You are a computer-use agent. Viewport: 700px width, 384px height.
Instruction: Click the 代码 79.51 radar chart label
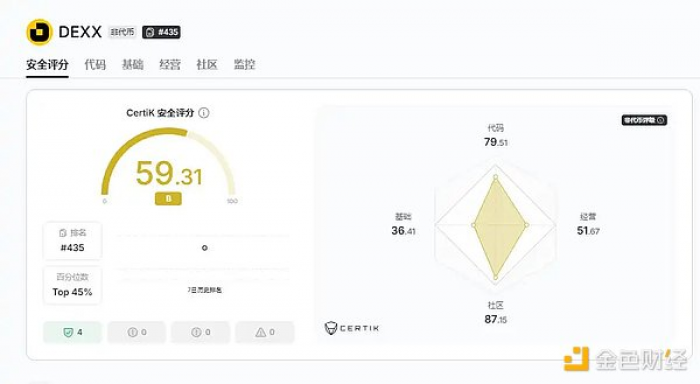tap(496, 136)
